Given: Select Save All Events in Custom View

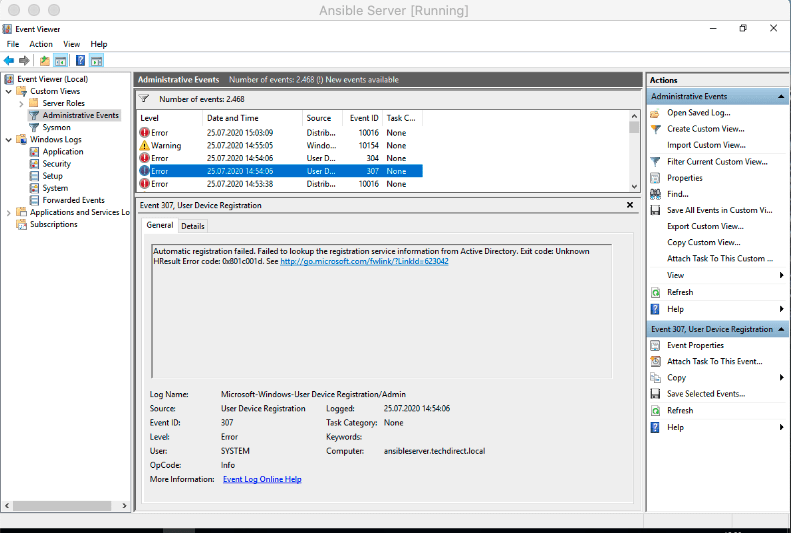Looking at the screenshot, I should 719,210.
